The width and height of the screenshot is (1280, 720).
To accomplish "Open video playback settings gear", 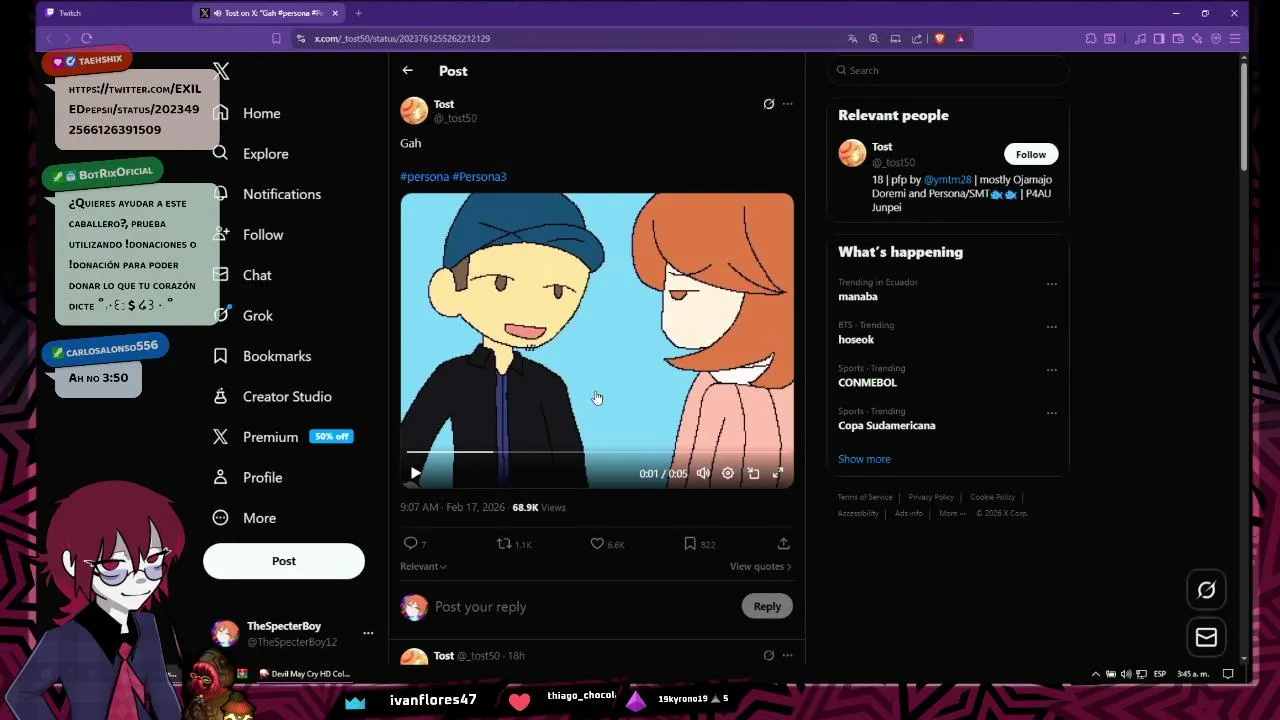I will [x=728, y=473].
